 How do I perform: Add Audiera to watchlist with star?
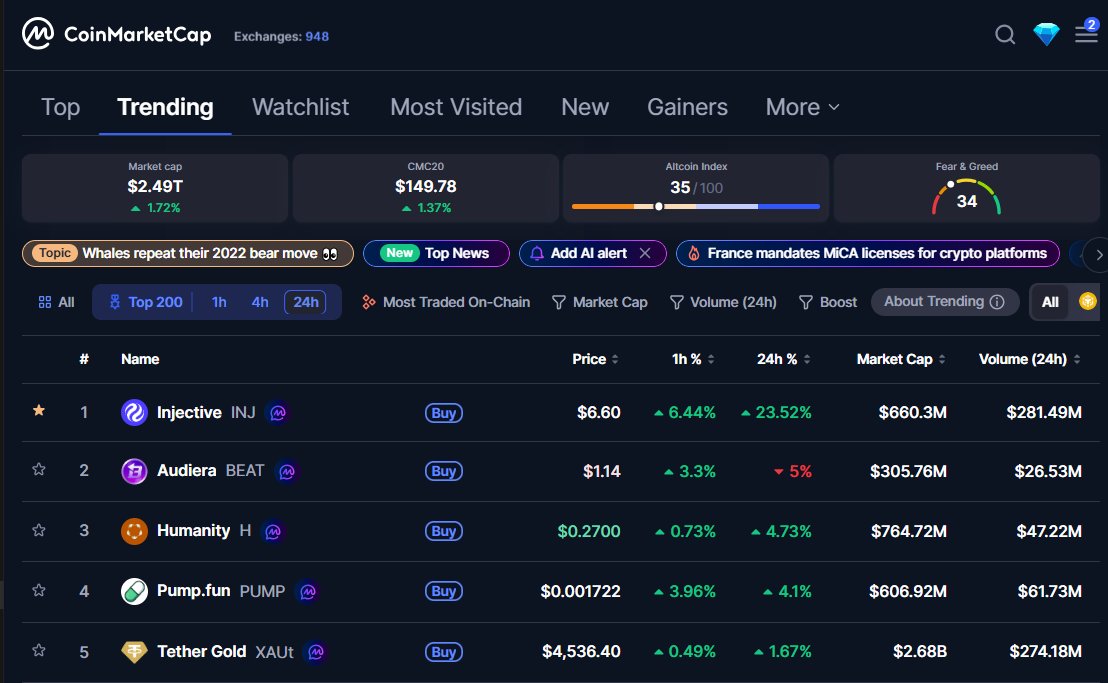click(39, 469)
